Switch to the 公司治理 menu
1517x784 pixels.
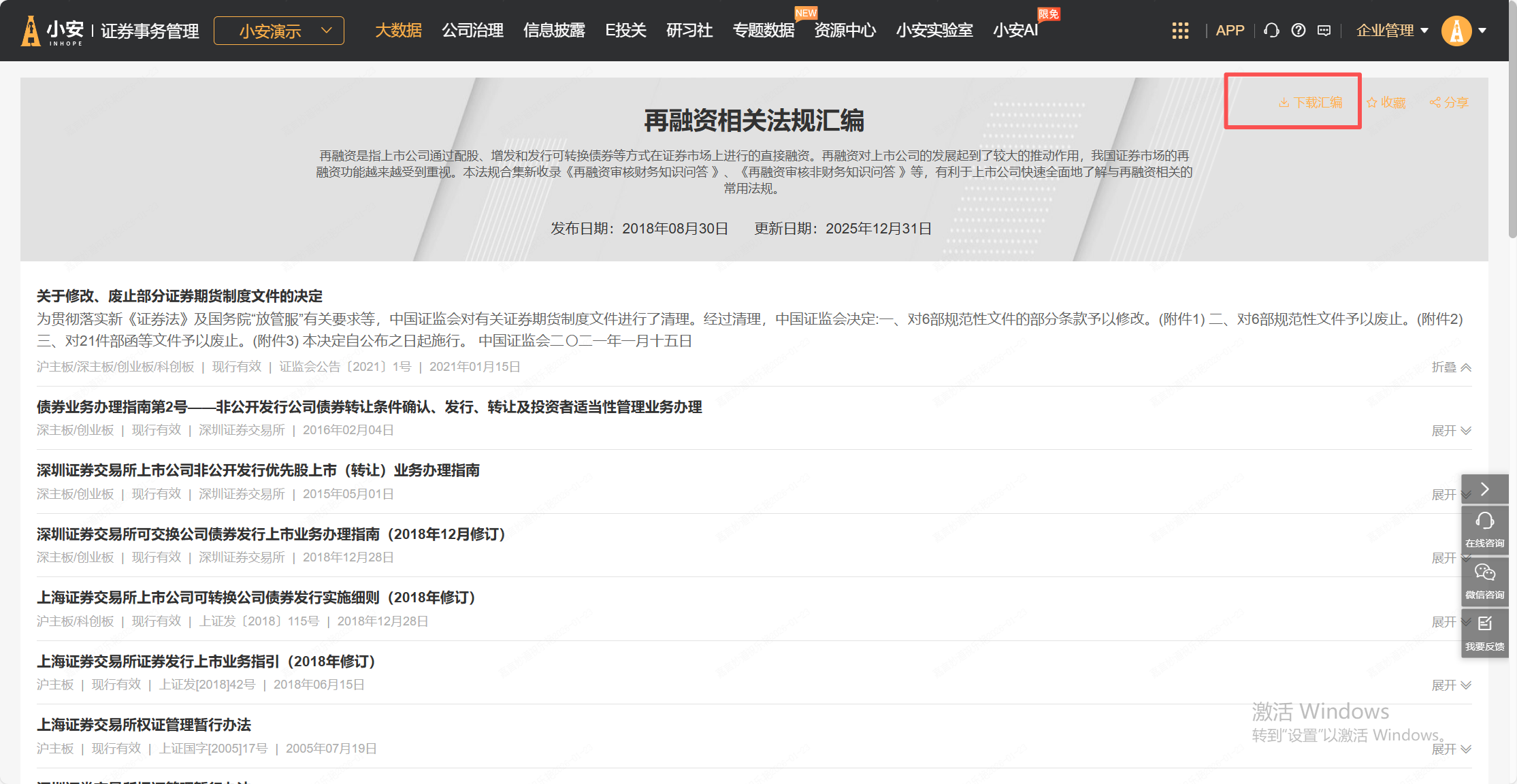(x=472, y=31)
